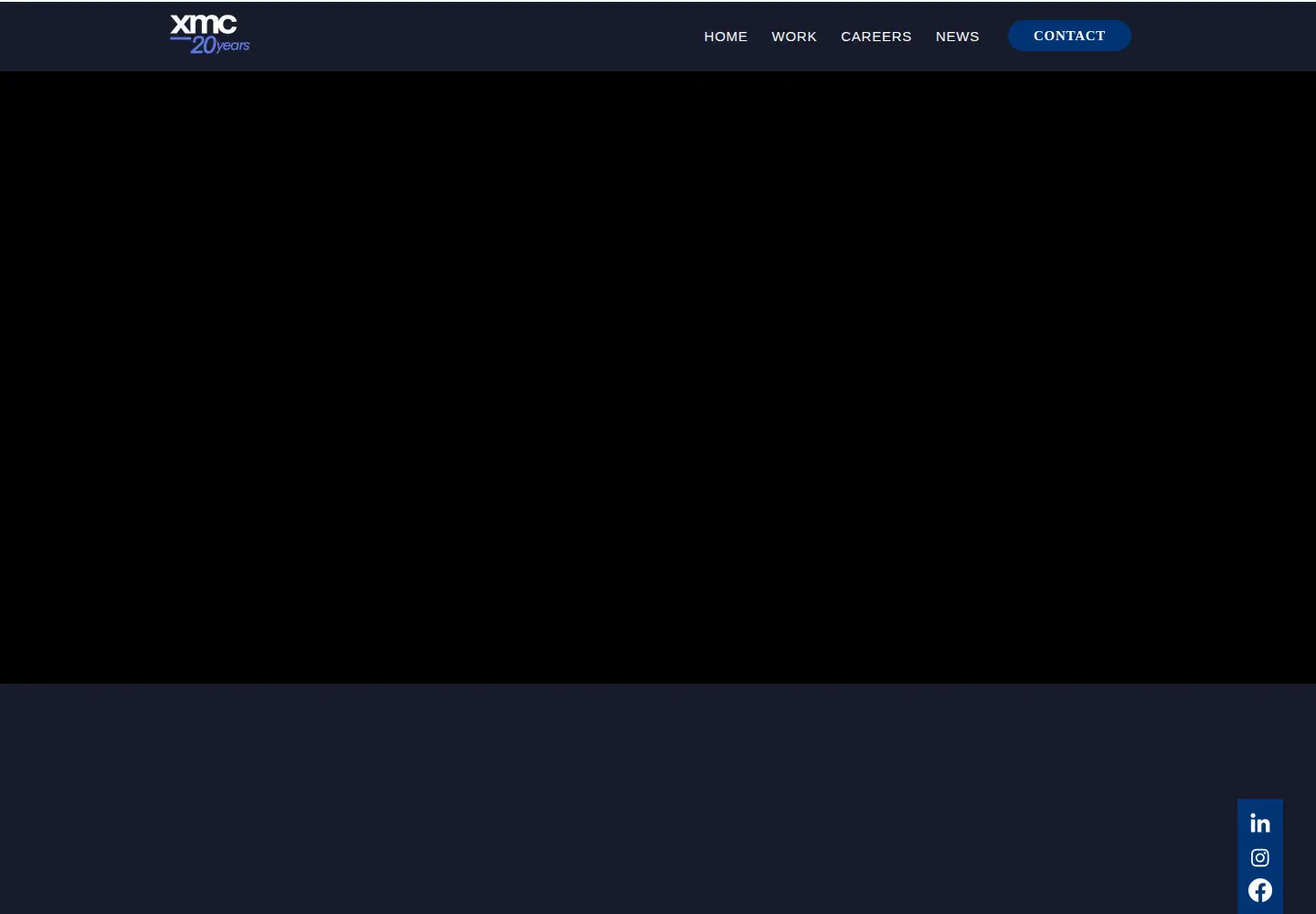Open the NEWS menu item
Screen dimensions: 1316x914
(x=958, y=37)
